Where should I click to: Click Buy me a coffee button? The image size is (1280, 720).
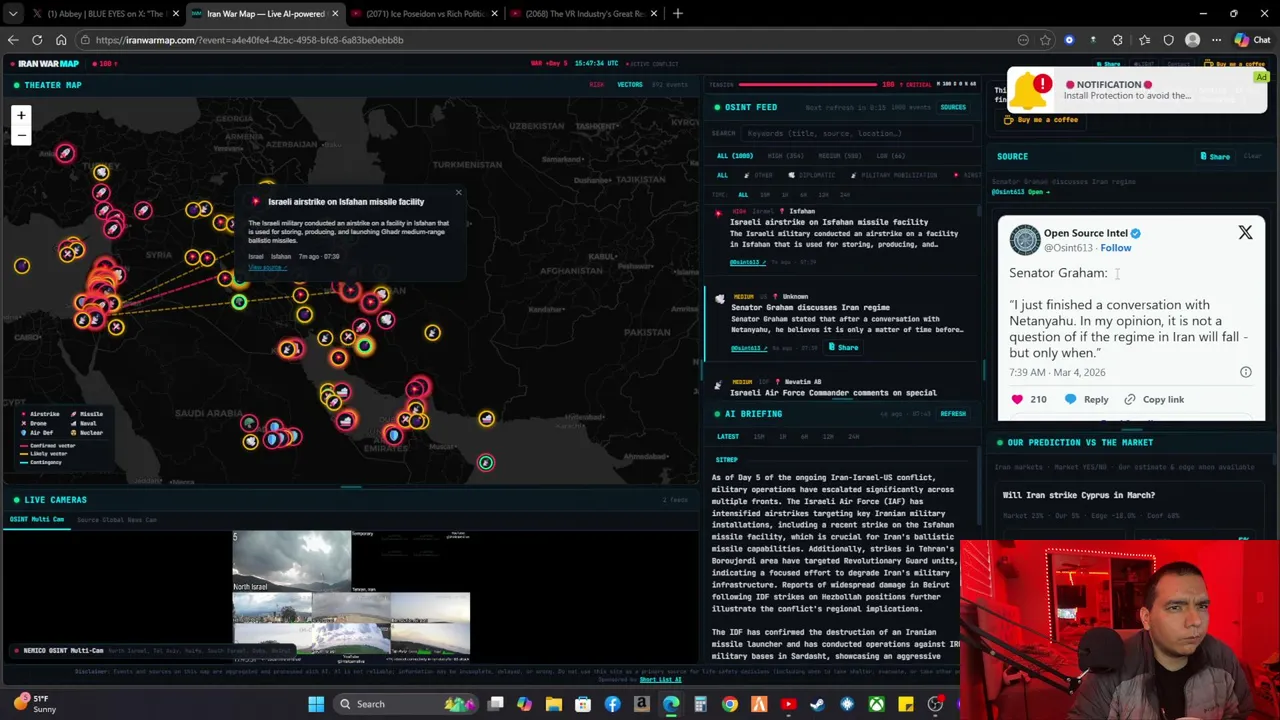pyautogui.click(x=1043, y=120)
